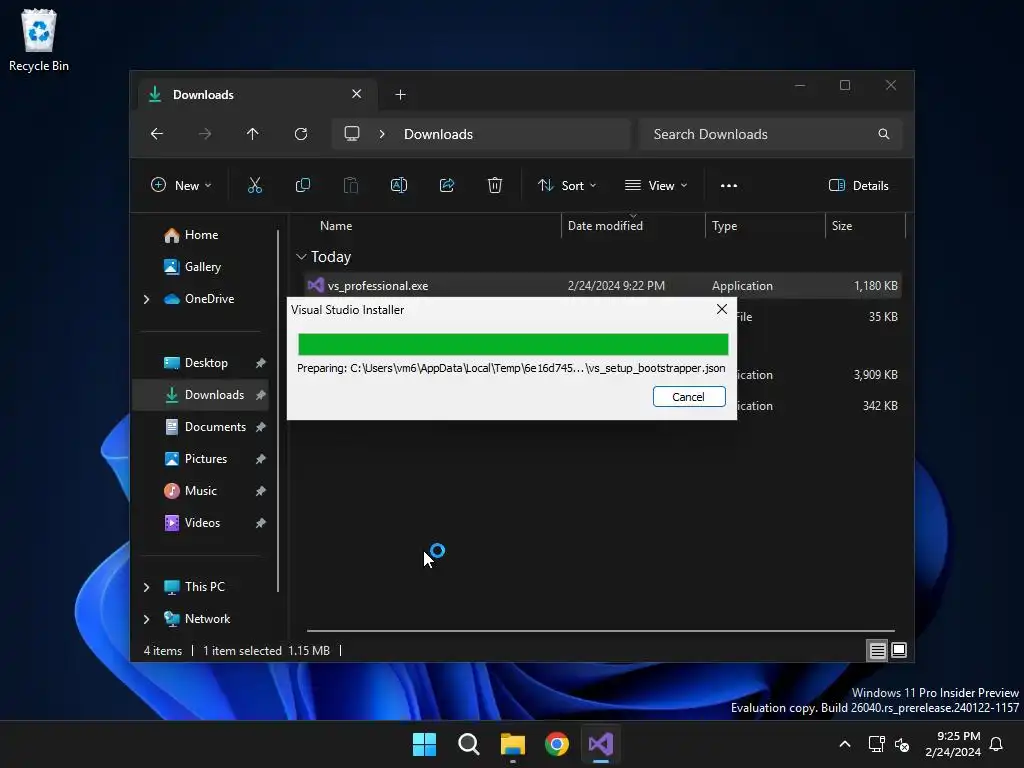Switch to details list view in status bar
The width and height of the screenshot is (1024, 768).
(x=877, y=650)
